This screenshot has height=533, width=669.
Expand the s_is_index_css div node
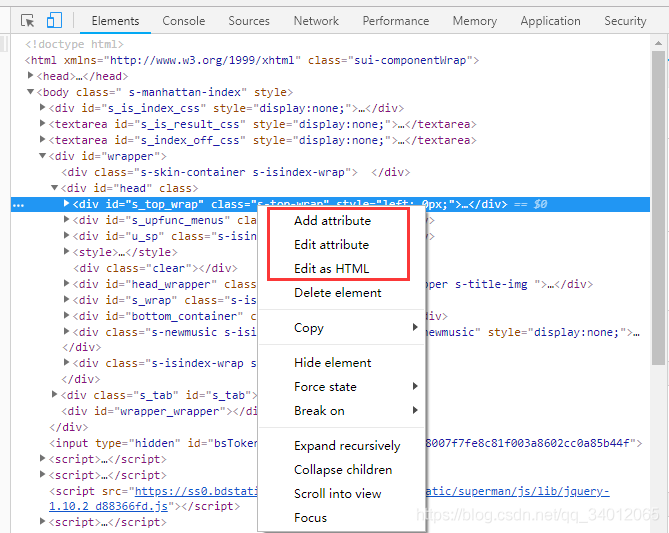(x=42, y=108)
